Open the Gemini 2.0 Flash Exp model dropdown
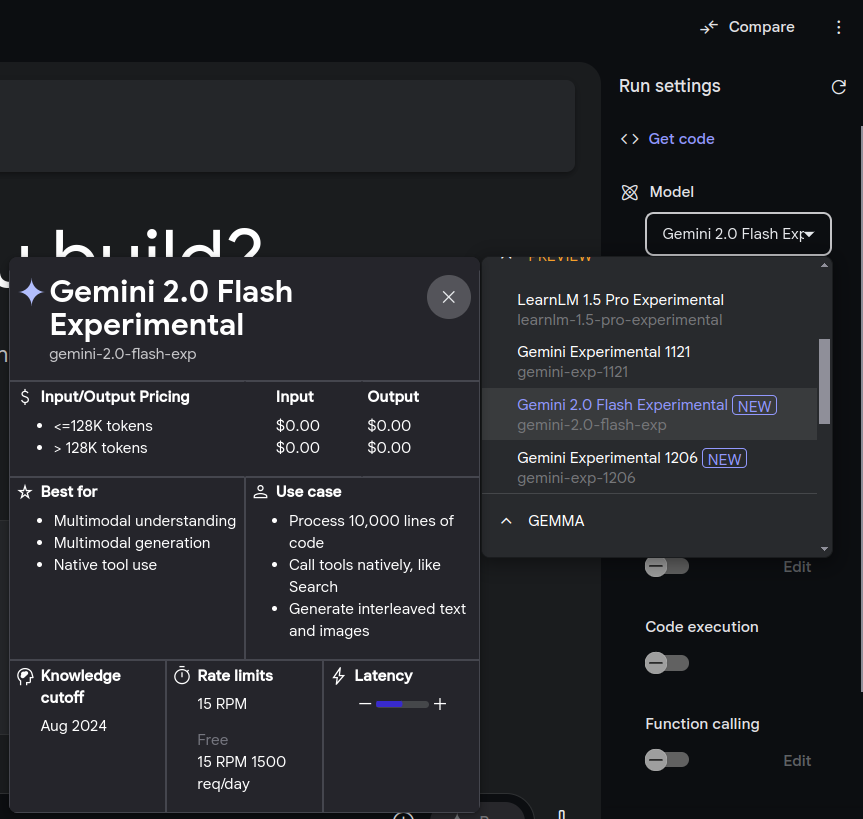This screenshot has width=863, height=819. [x=738, y=233]
